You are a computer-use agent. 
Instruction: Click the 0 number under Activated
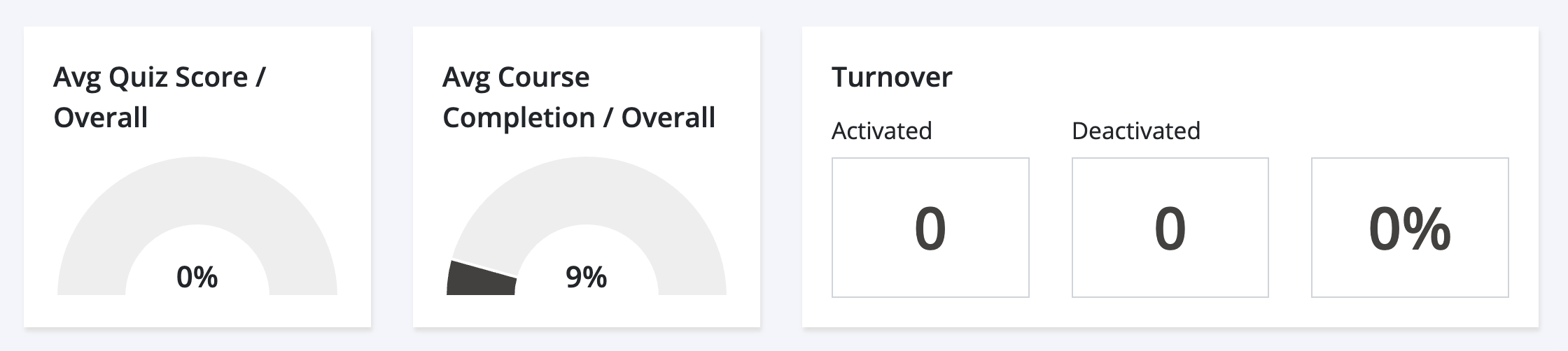[930, 229]
